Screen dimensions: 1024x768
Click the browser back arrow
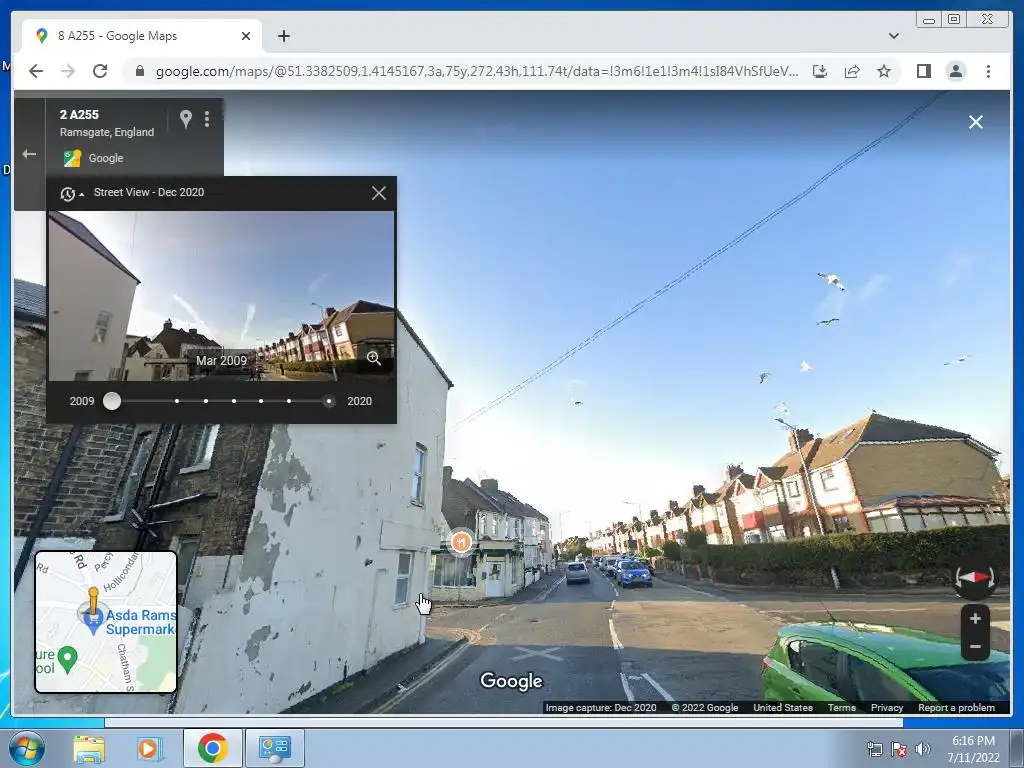[36, 71]
